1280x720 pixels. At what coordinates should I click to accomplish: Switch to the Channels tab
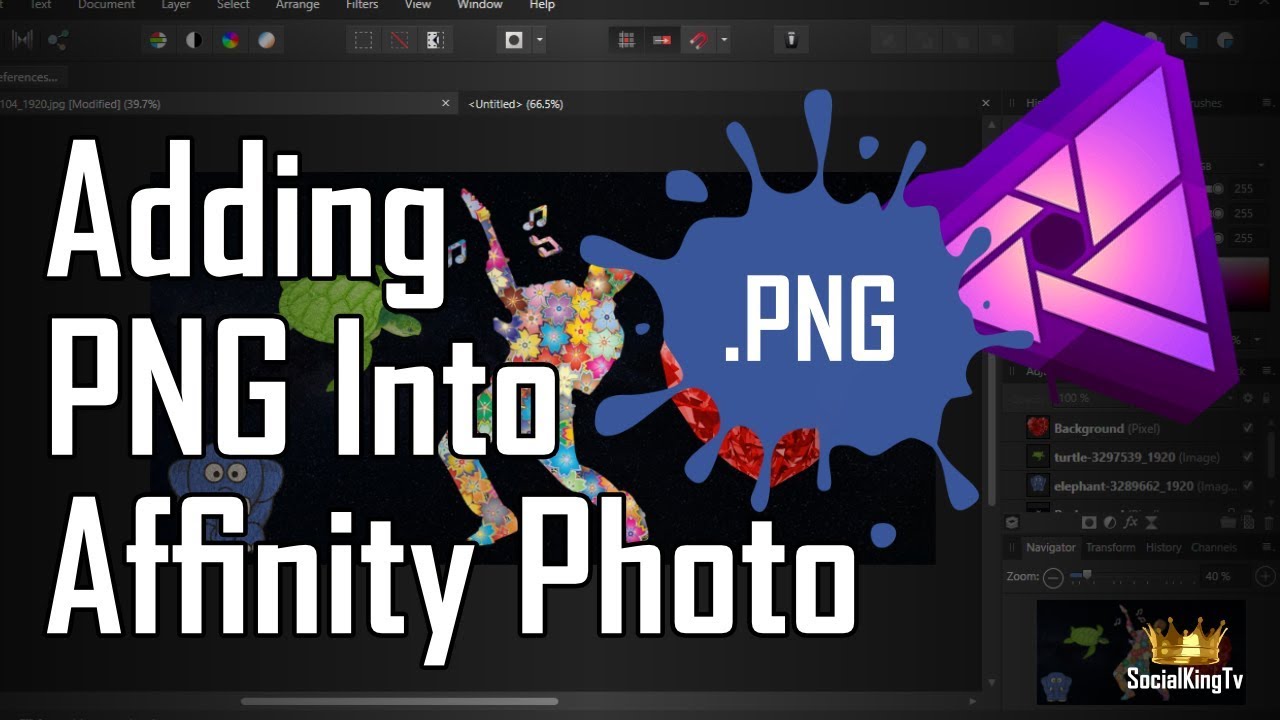coord(1213,547)
